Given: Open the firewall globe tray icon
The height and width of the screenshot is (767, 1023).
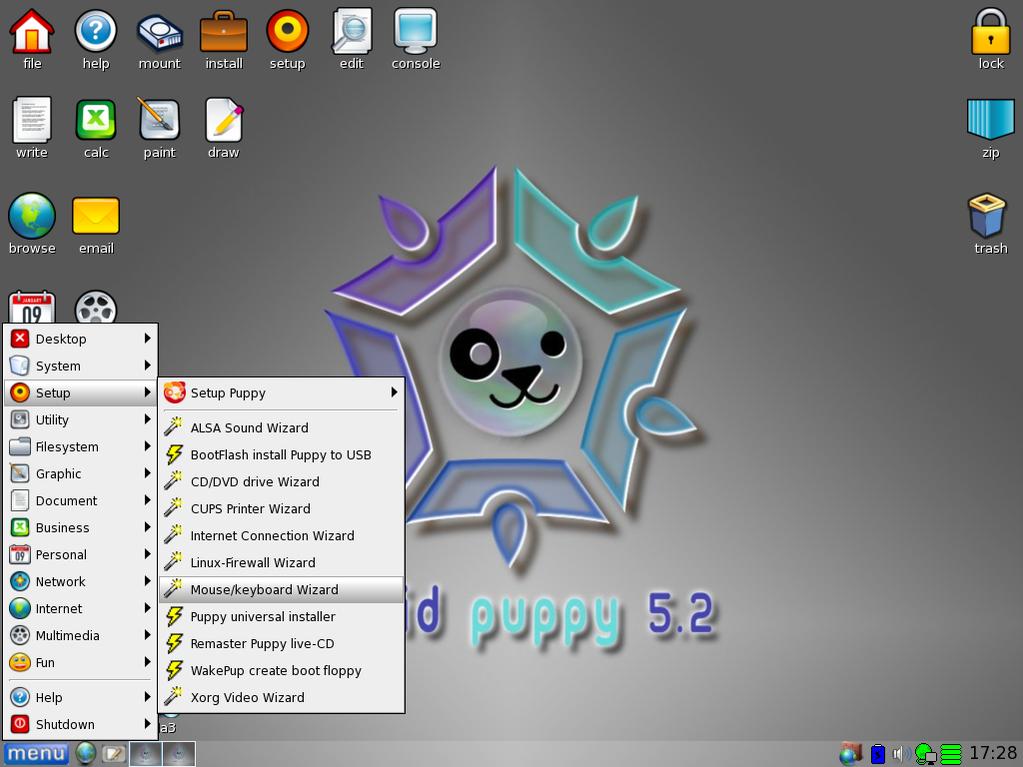Looking at the screenshot, I should (851, 753).
